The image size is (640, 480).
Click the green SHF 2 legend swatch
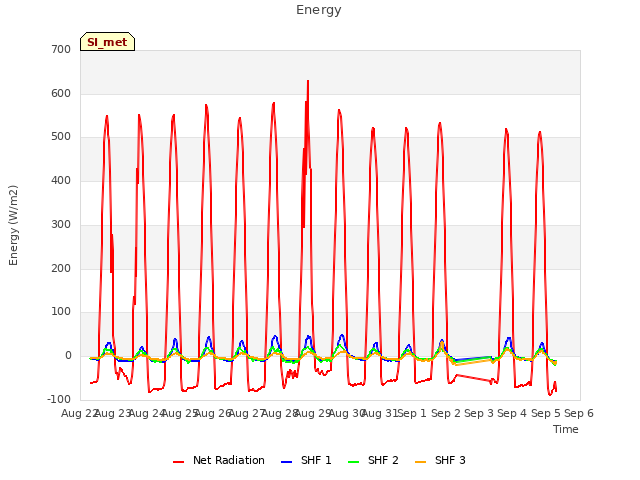[x=354, y=462]
